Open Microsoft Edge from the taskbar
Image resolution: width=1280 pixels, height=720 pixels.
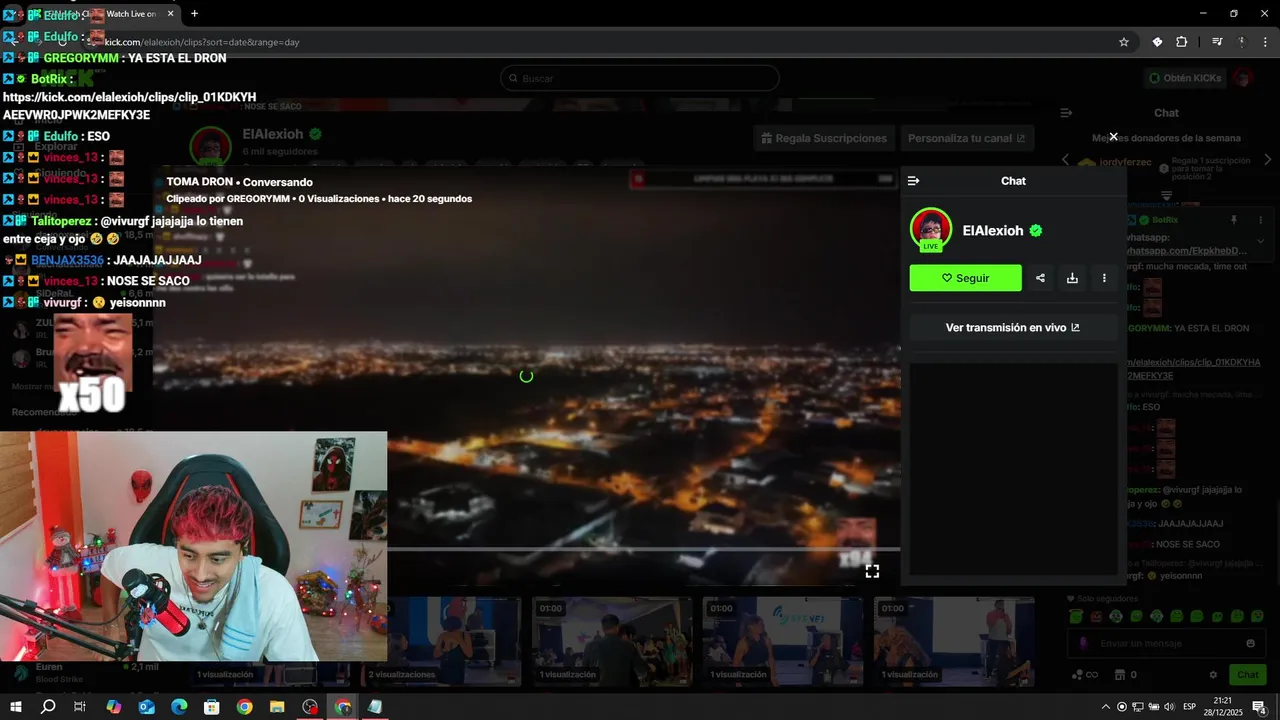pyautogui.click(x=179, y=707)
